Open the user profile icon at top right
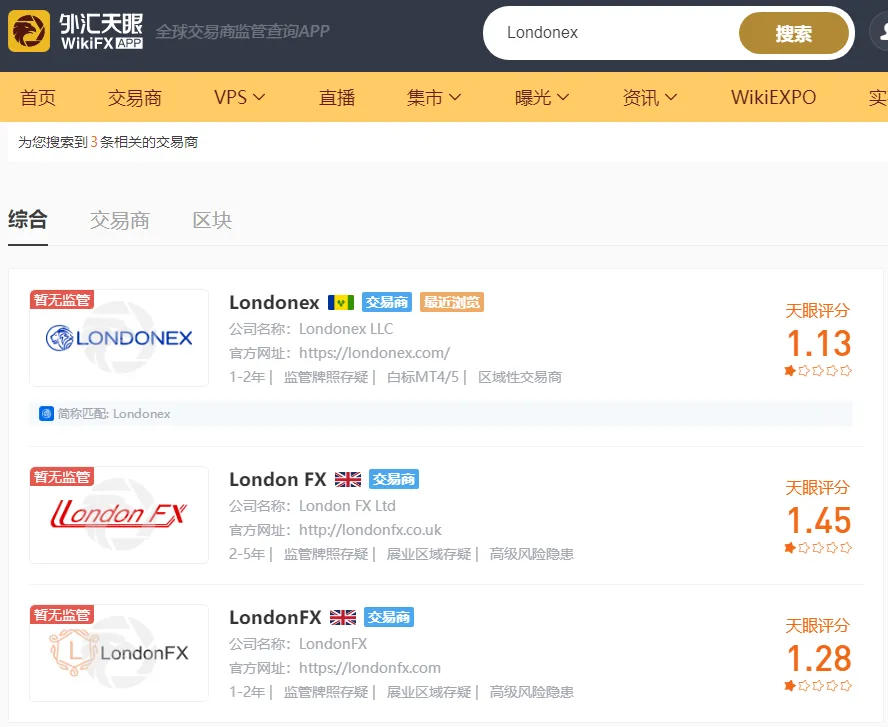 point(879,32)
